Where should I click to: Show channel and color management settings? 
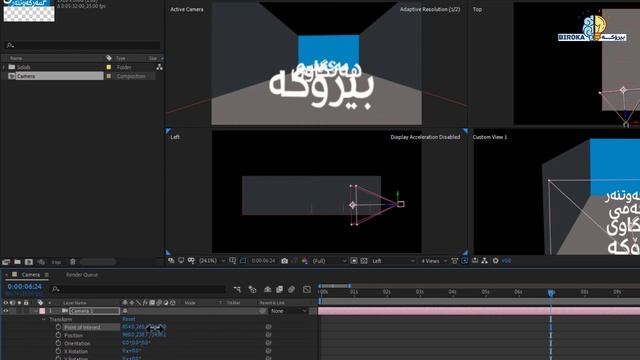pyautogui.click(x=304, y=260)
